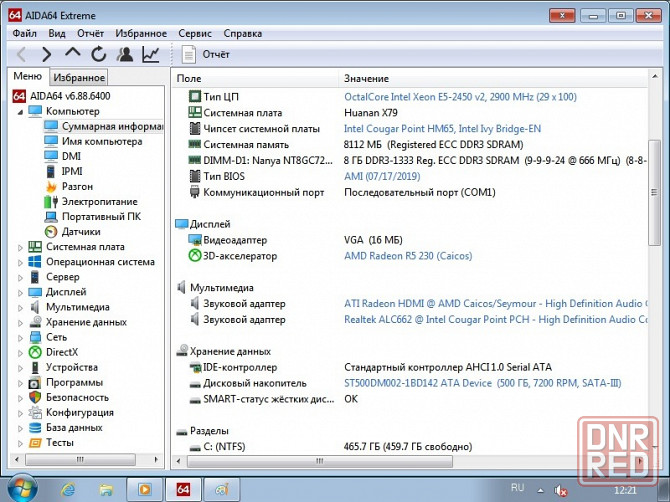Screen dimensions: 670x502
Task: Open the Справка menu
Action: (x=243, y=33)
